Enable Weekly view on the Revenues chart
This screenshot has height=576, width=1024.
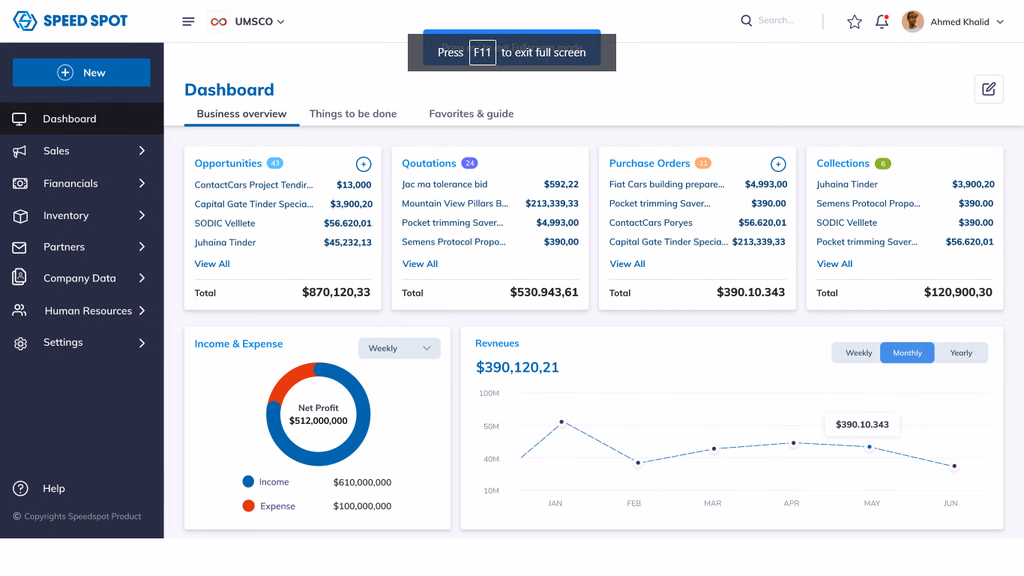point(856,352)
